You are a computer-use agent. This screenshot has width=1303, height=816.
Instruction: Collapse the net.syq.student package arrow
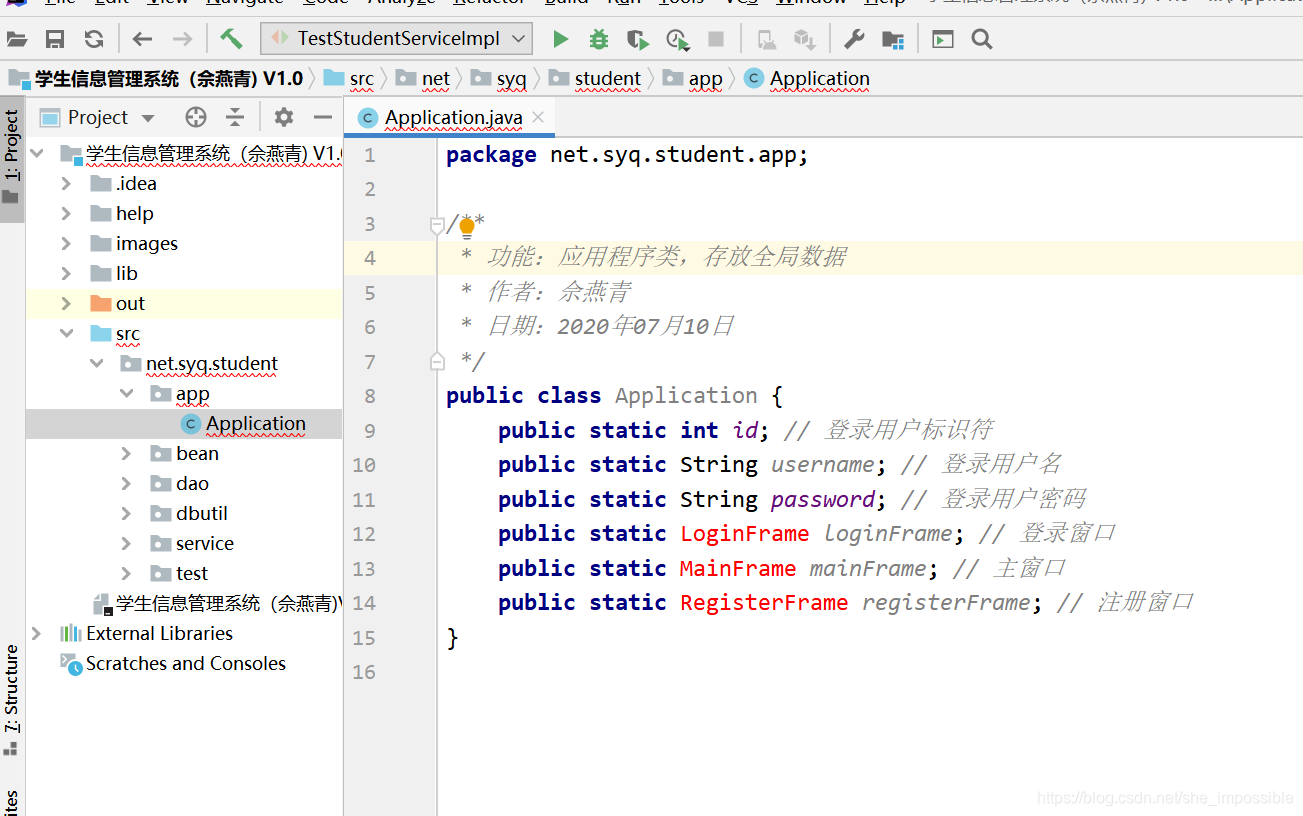97,363
